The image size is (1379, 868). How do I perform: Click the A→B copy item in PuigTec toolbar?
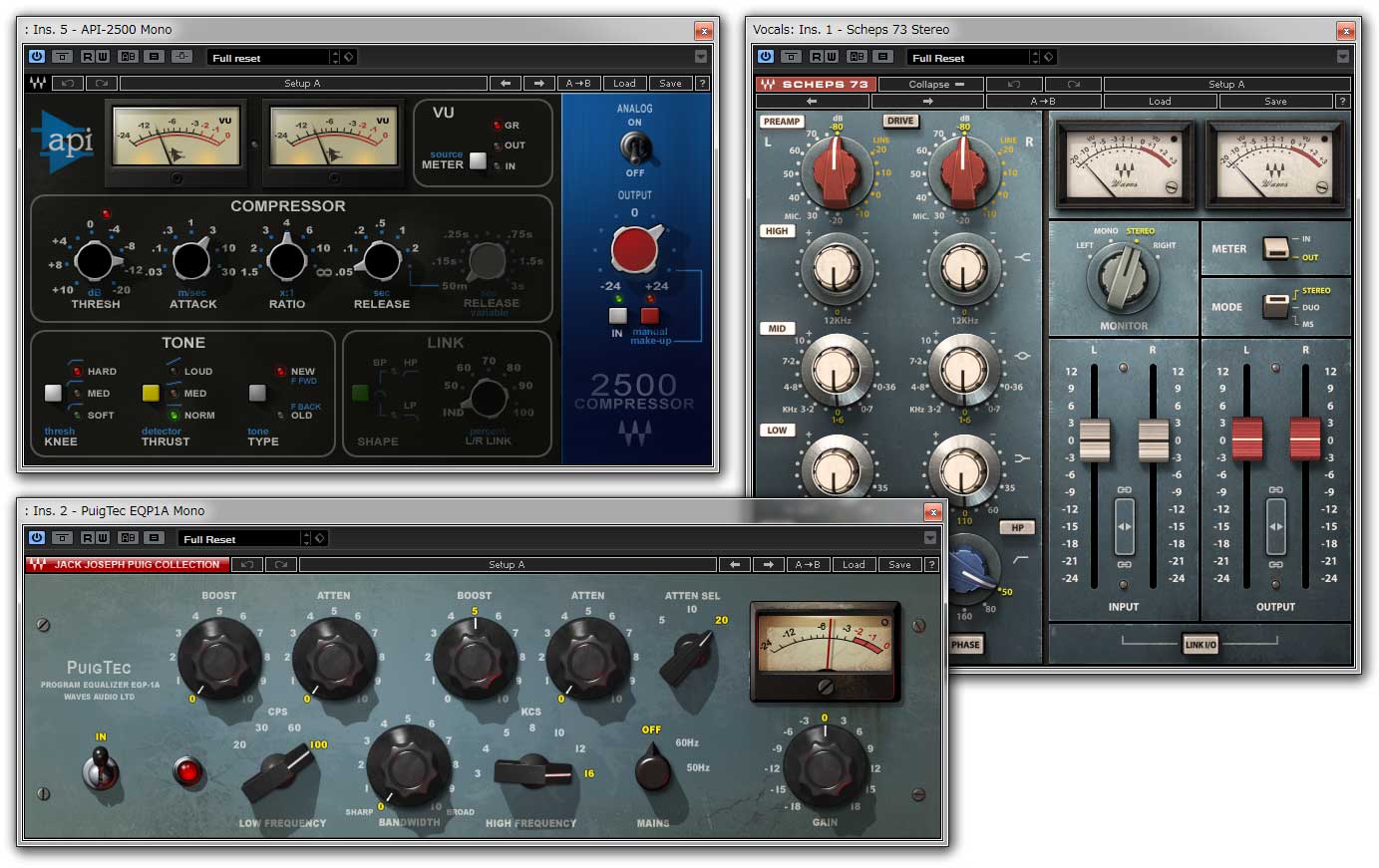807,565
